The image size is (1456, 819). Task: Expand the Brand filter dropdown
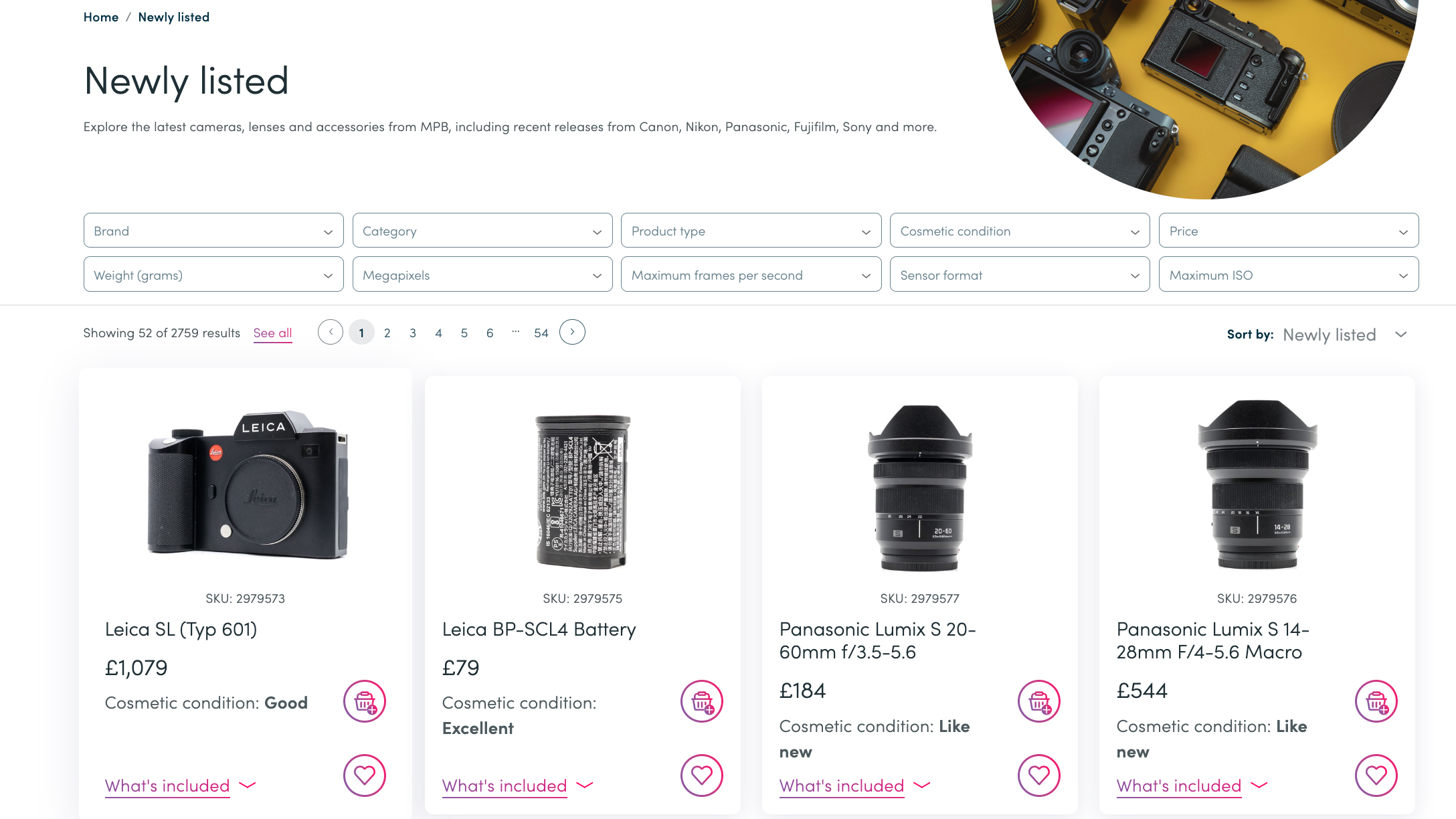point(213,231)
